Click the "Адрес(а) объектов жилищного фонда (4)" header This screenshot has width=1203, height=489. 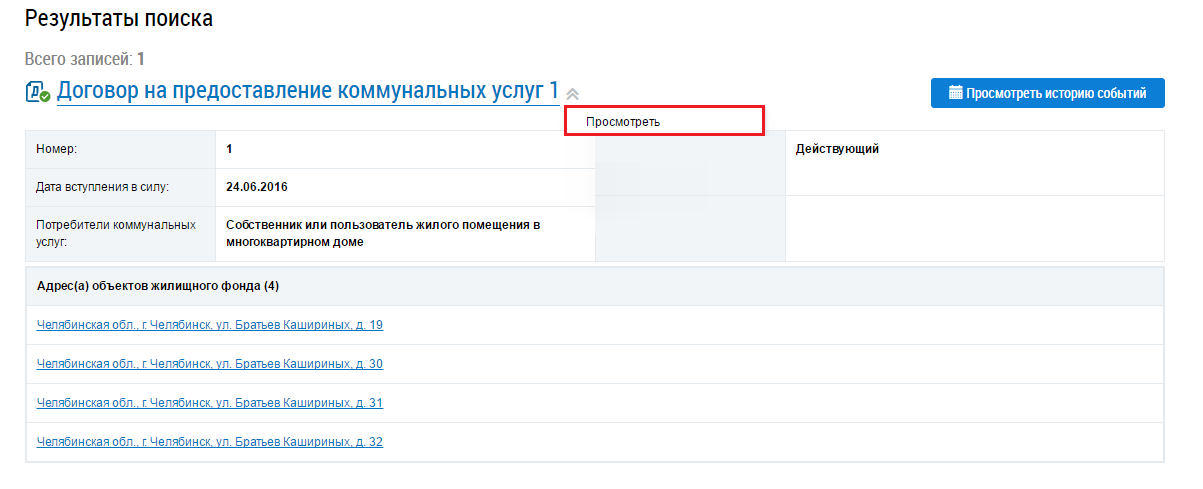pos(157,286)
